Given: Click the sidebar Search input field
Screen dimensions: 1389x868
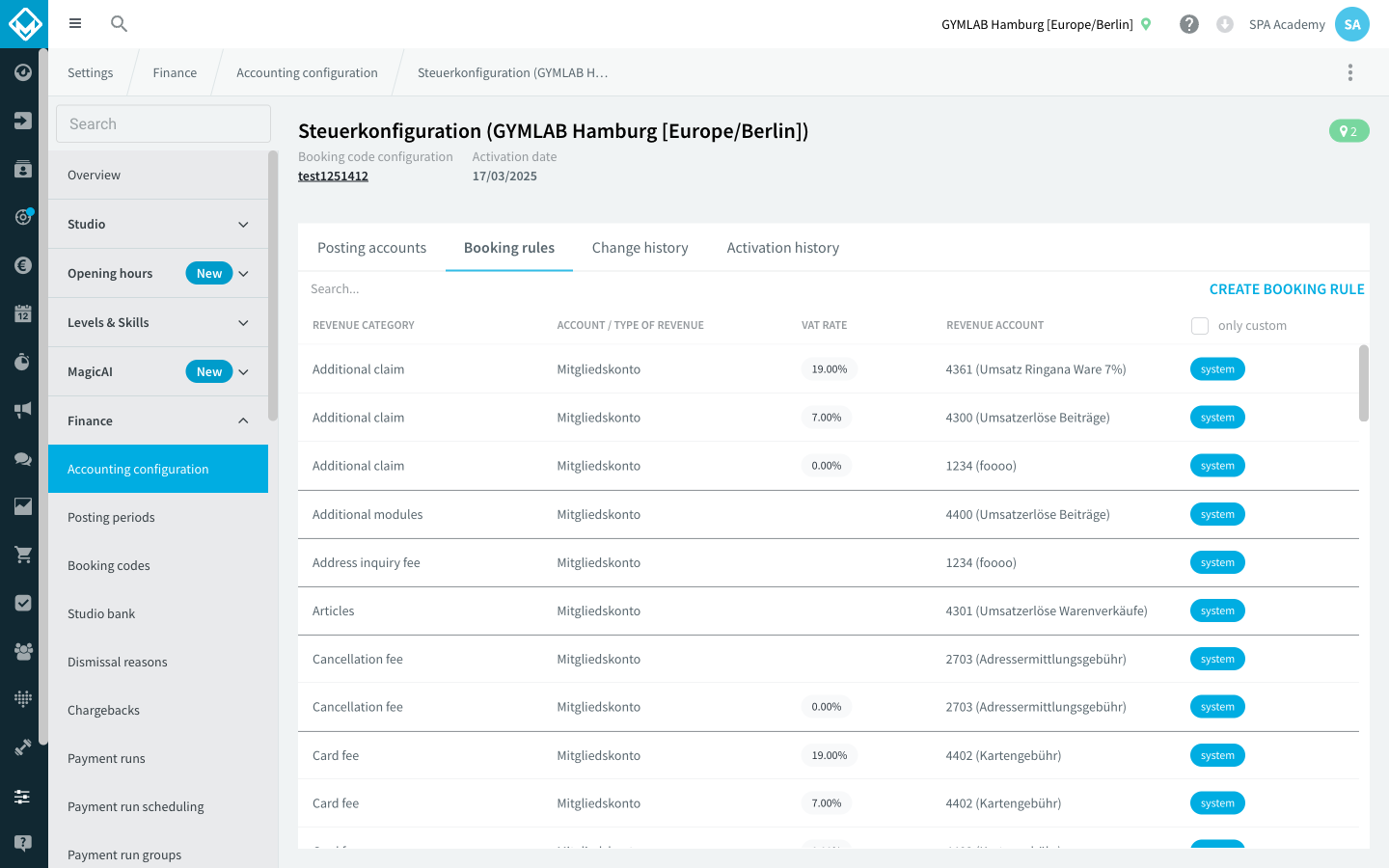Looking at the screenshot, I should click(x=163, y=123).
